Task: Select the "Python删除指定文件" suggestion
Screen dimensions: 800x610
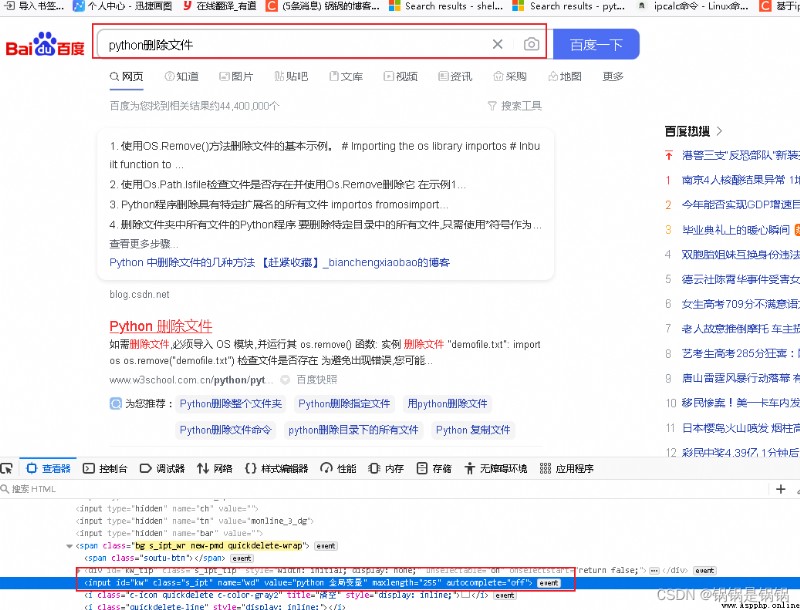Action: 344,404
